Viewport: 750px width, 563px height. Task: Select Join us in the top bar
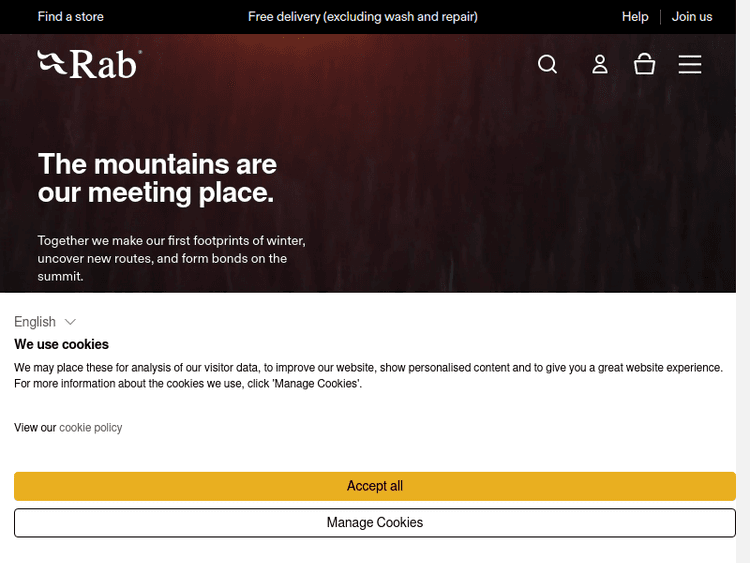click(x=692, y=16)
